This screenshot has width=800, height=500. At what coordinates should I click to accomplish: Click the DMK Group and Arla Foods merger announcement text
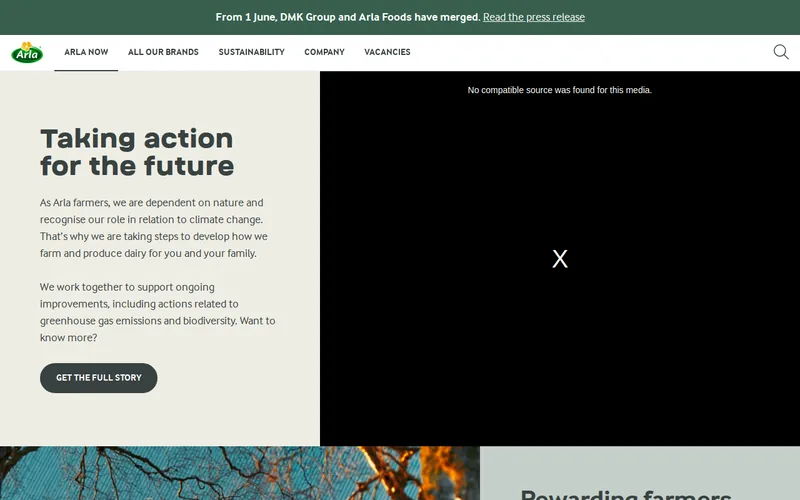click(348, 17)
